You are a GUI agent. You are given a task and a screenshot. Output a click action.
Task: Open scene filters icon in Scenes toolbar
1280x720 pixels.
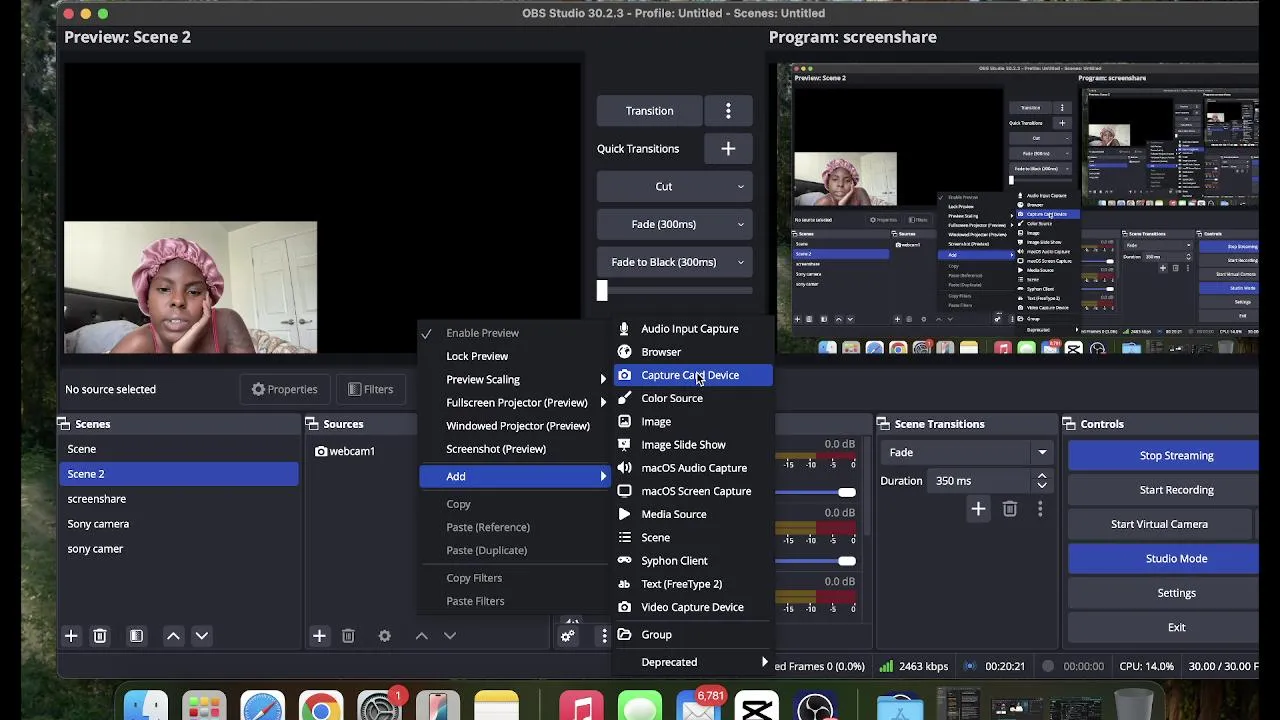click(136, 636)
